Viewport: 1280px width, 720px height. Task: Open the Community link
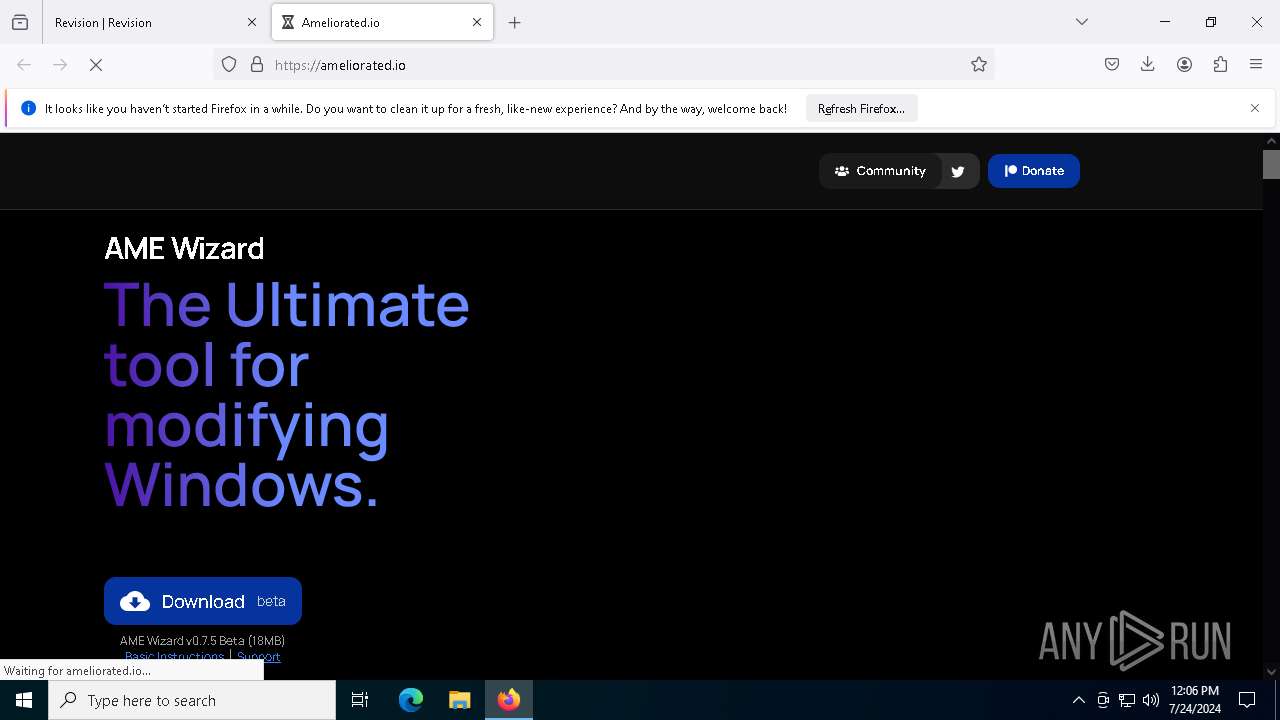pos(880,171)
